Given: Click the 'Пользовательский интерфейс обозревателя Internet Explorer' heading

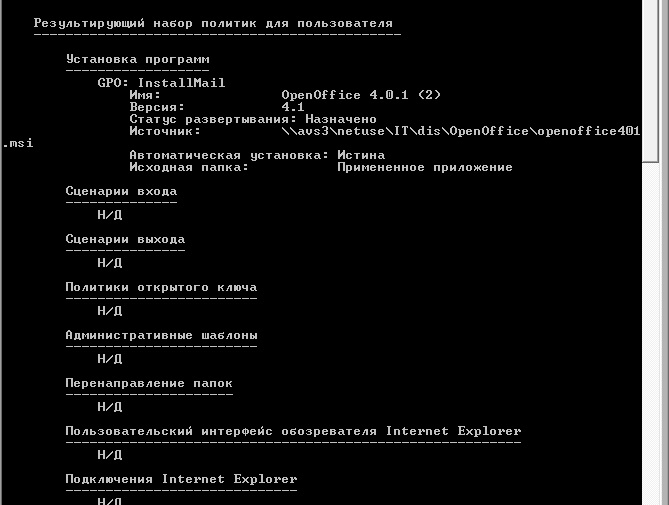Looking at the screenshot, I should click(x=294, y=431).
